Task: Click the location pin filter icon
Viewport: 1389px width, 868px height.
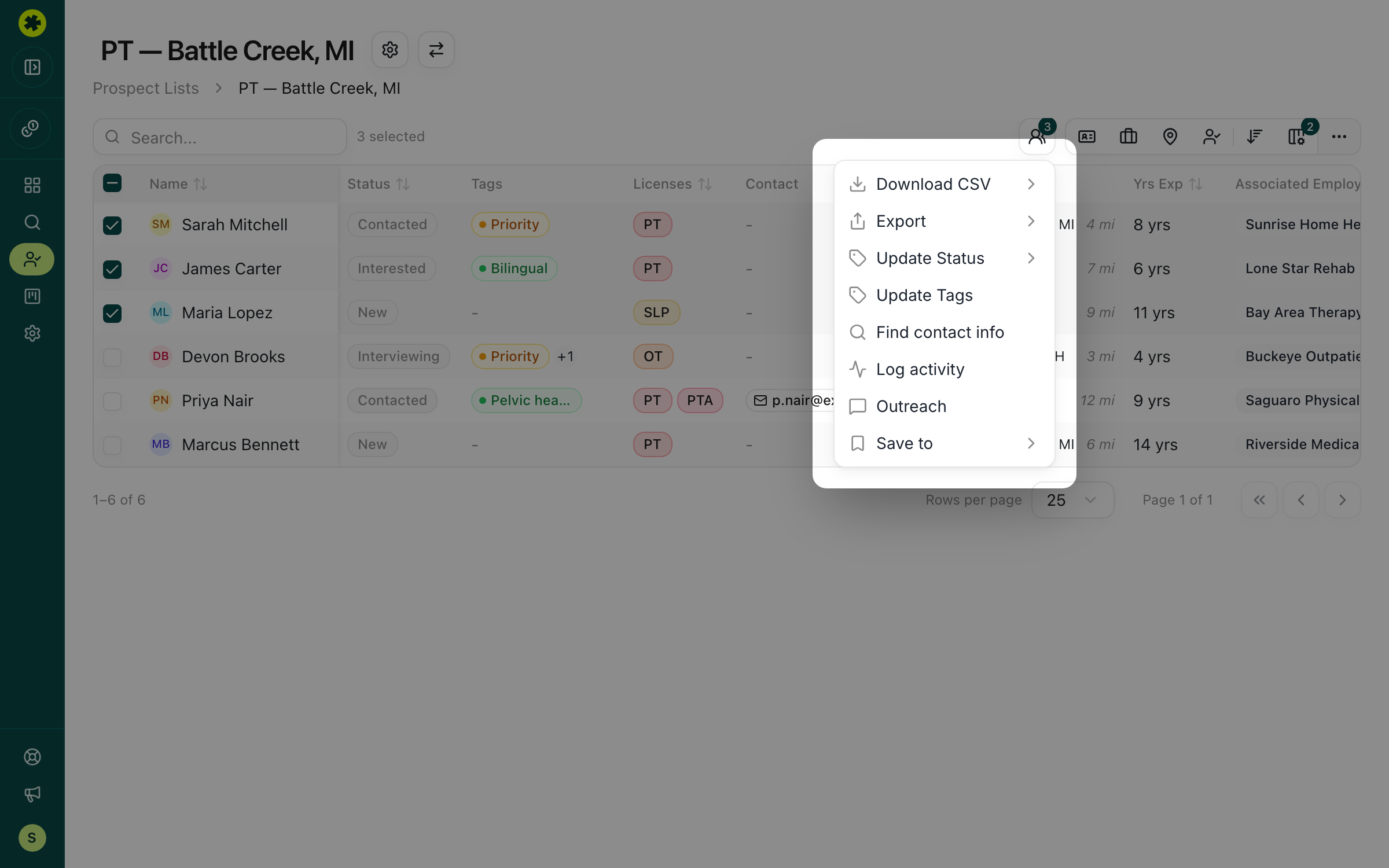Action: click(1170, 137)
